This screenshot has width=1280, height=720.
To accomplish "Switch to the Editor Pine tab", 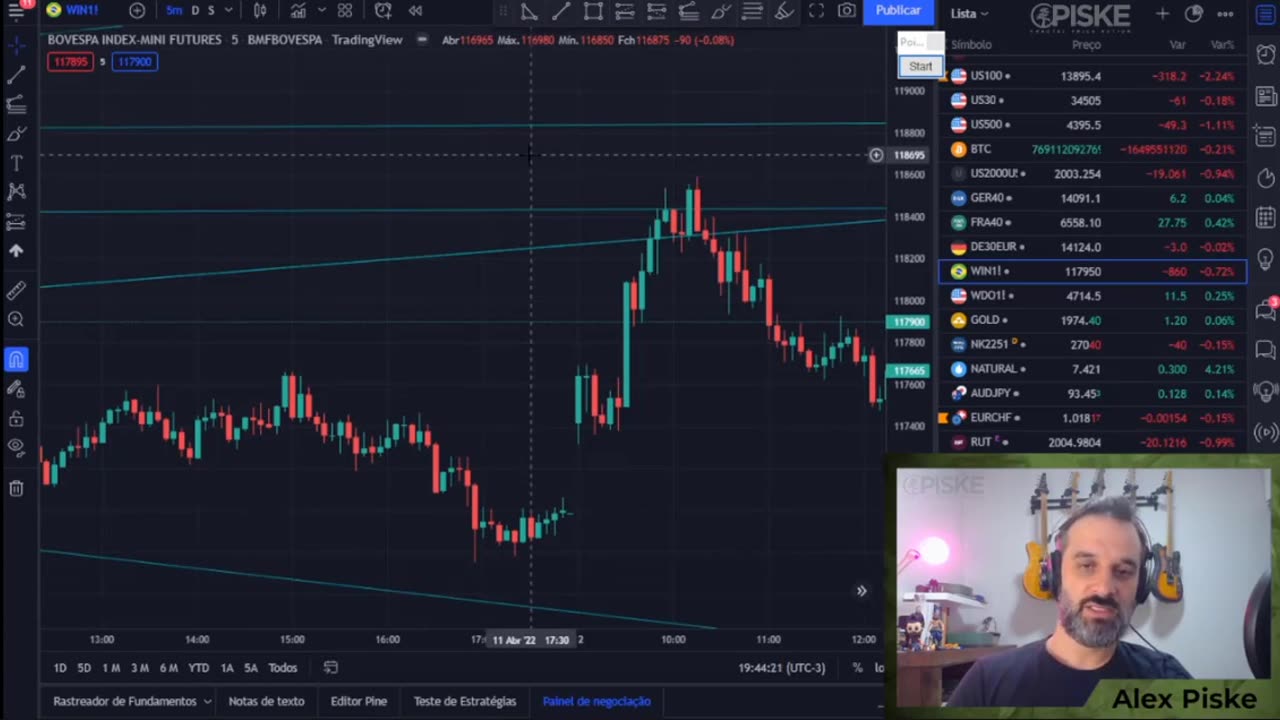I will point(359,701).
